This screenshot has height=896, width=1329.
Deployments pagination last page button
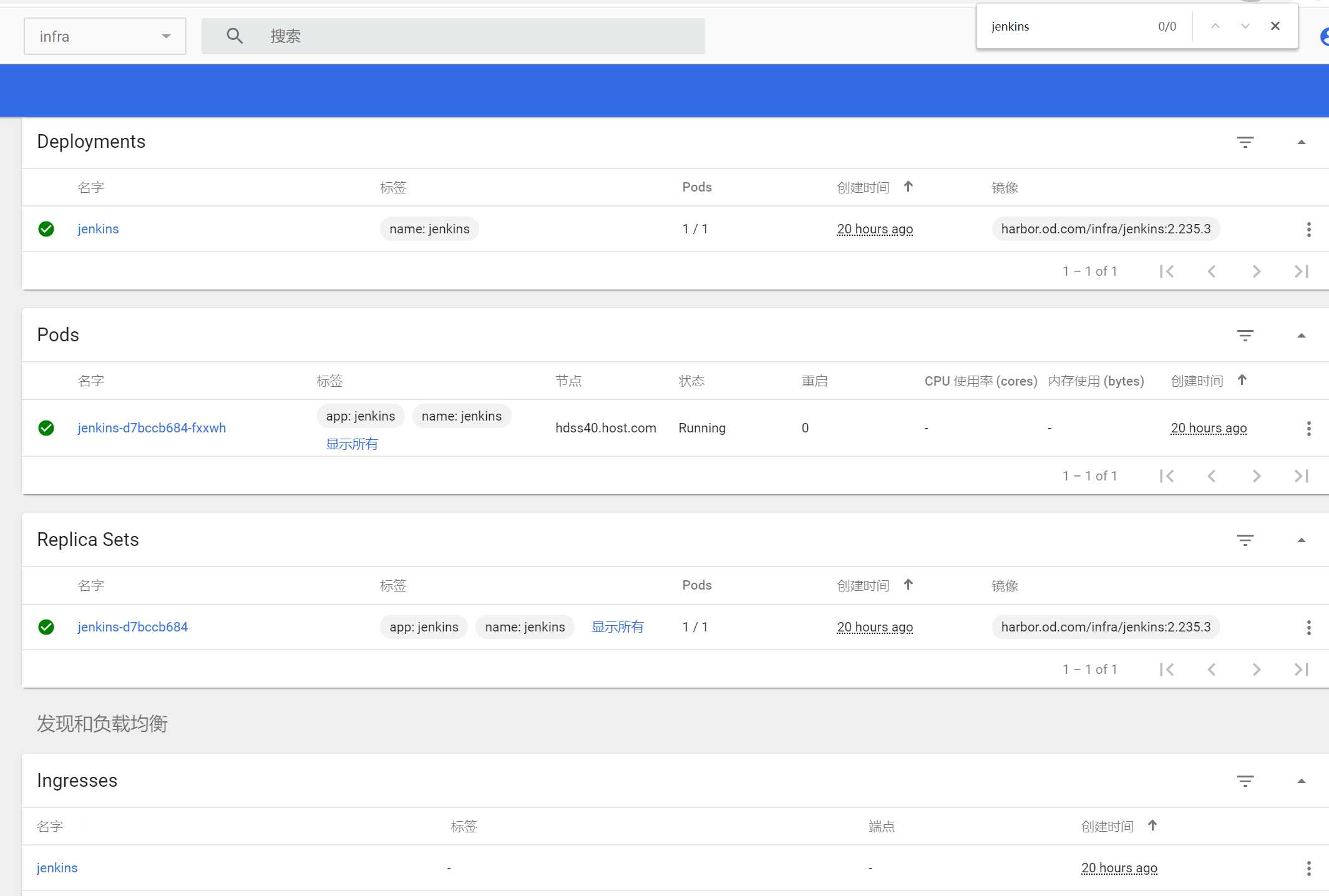1301,271
